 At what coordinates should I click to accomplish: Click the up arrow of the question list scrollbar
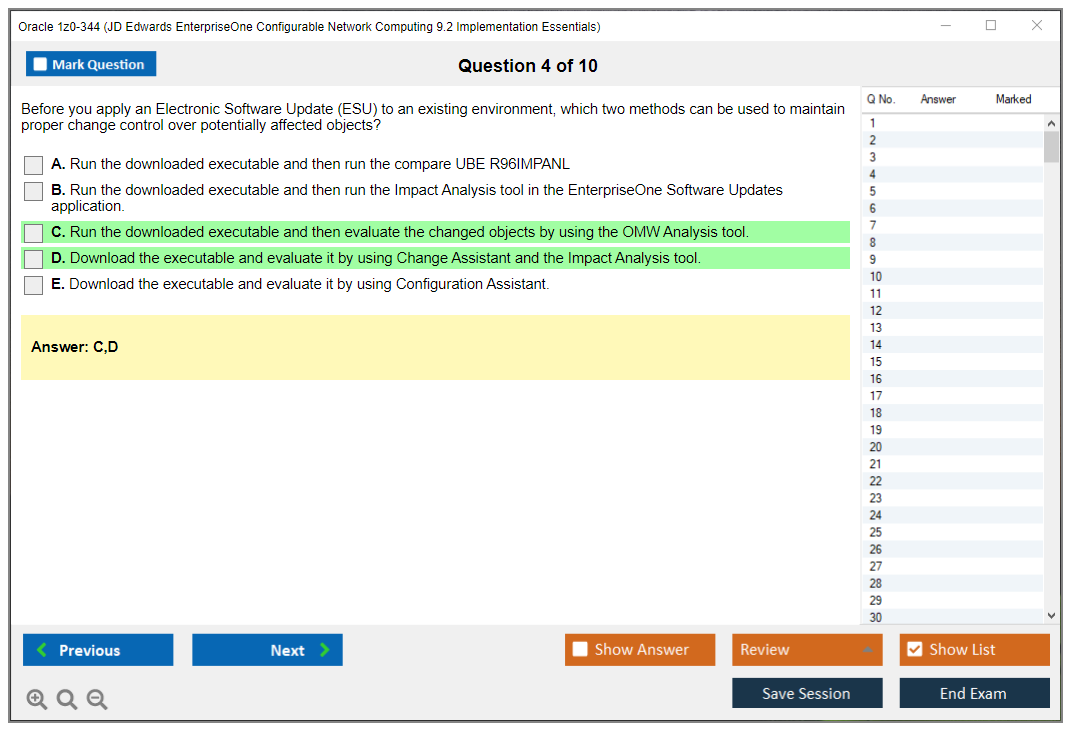tap(1050, 123)
